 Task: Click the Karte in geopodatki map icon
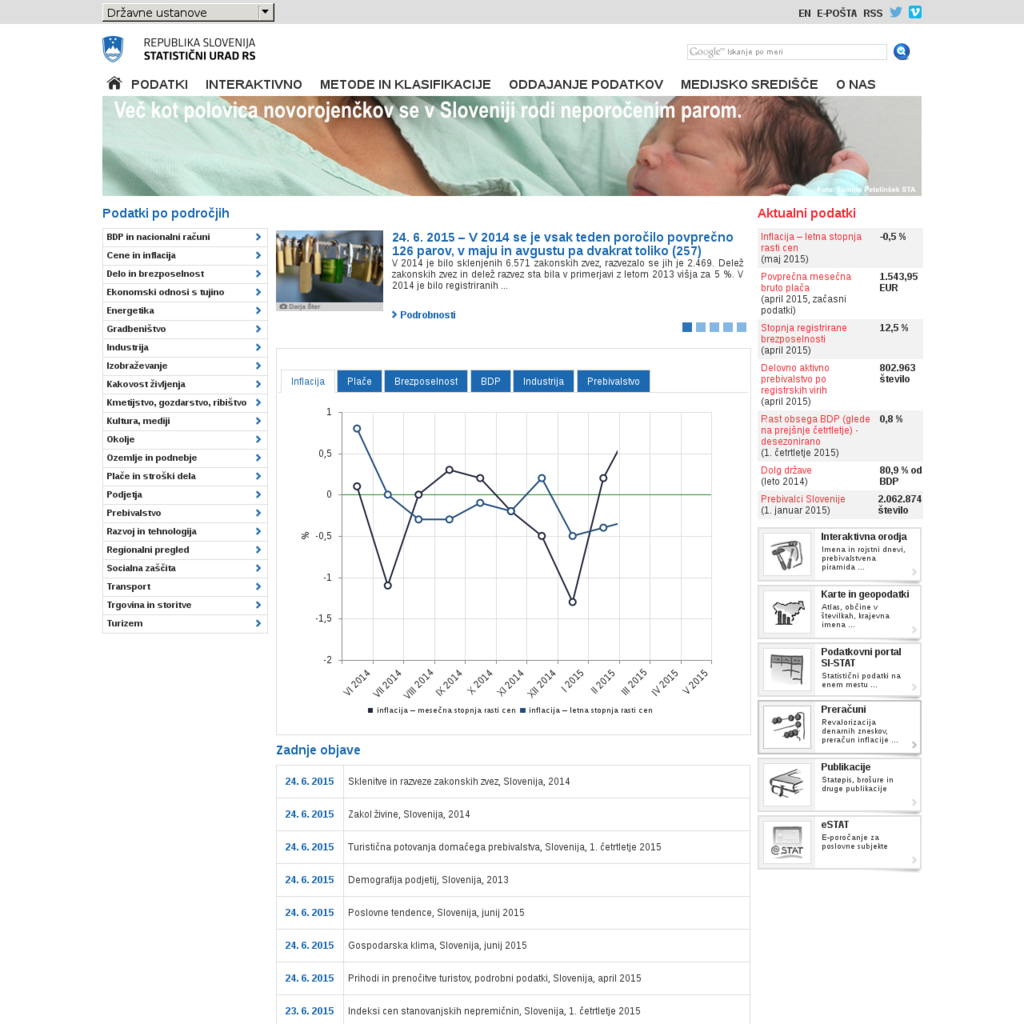point(786,612)
